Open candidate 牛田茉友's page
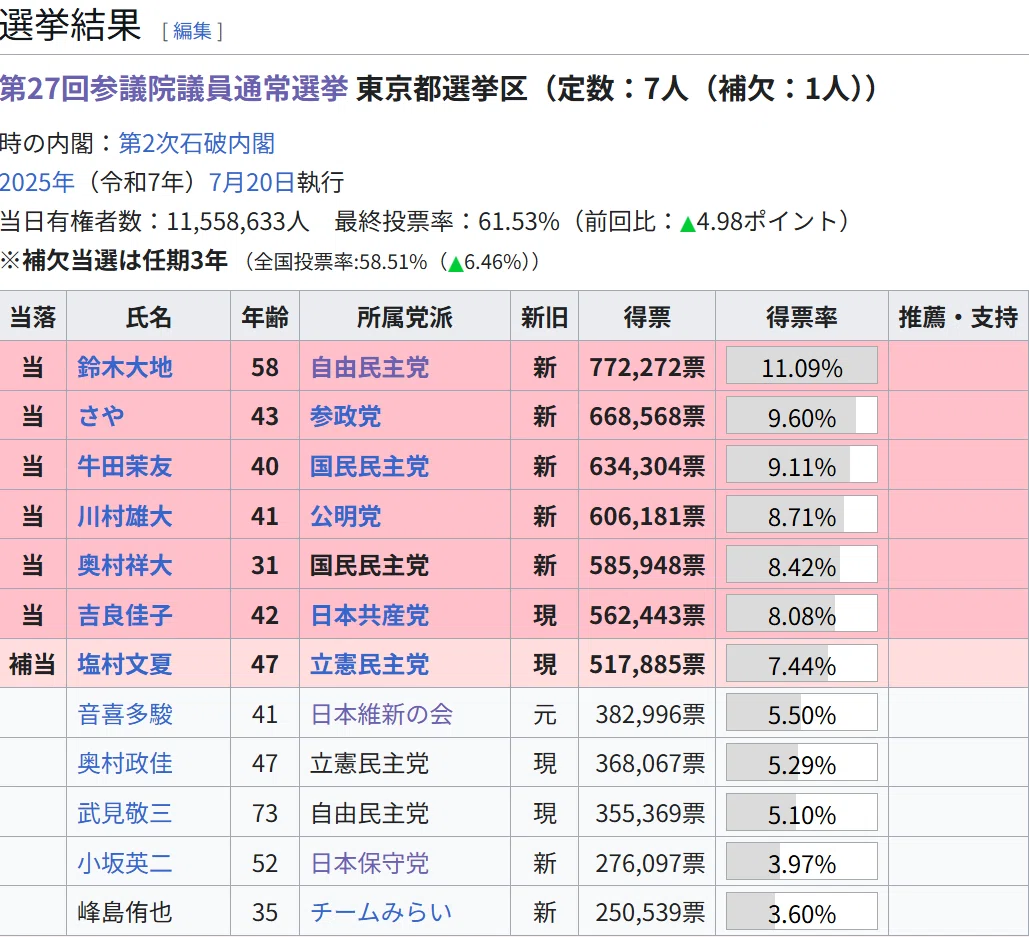This screenshot has height=937, width=1029. click(x=125, y=466)
